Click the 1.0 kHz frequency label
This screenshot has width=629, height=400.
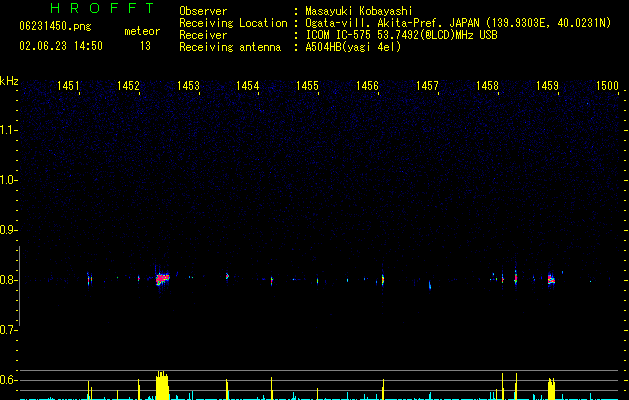[x=8, y=180]
